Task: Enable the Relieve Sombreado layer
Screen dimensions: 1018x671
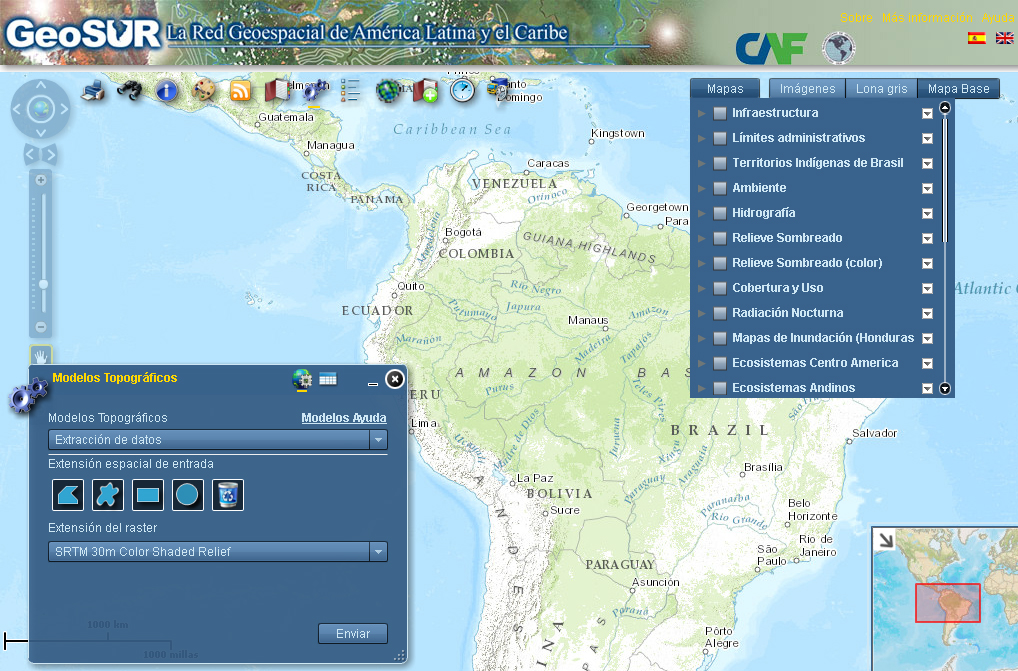Action: pos(720,238)
